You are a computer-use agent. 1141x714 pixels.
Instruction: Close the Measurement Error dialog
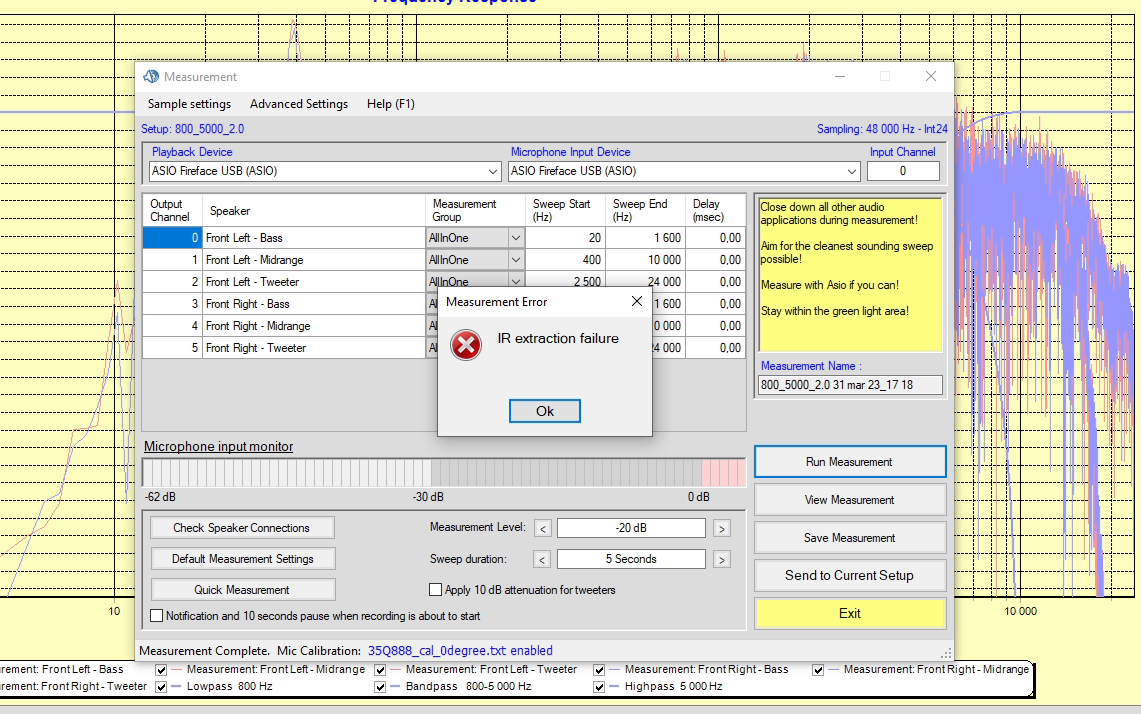tap(637, 301)
